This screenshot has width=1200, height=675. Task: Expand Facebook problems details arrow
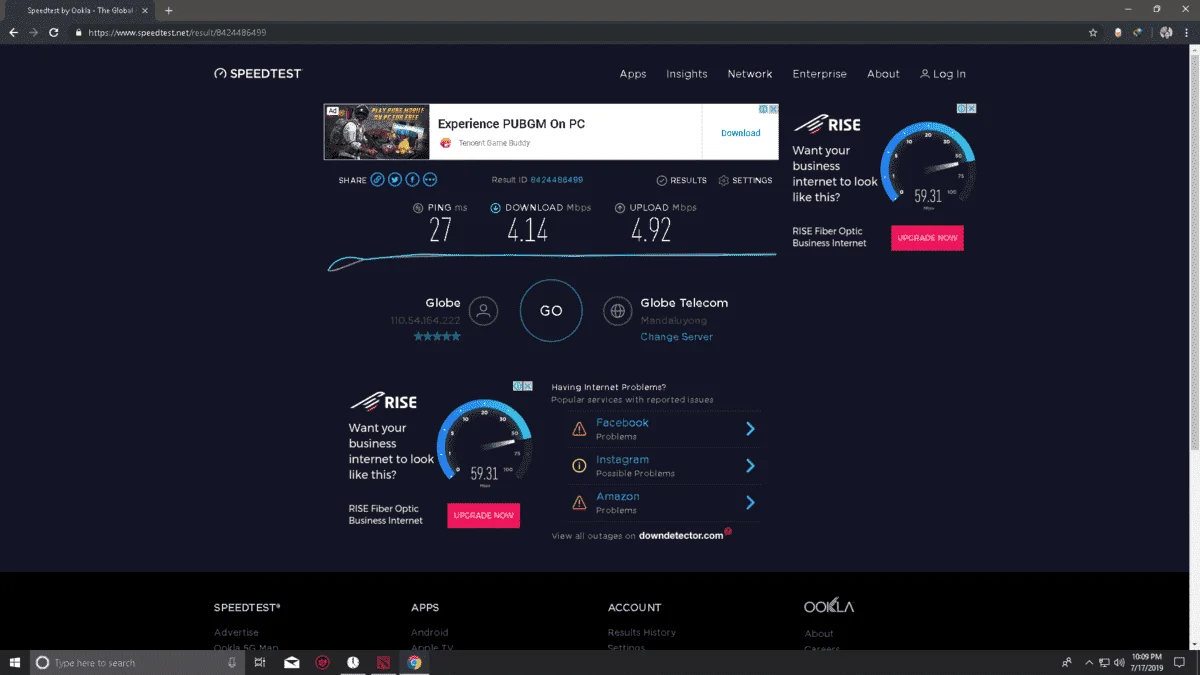[x=750, y=429]
